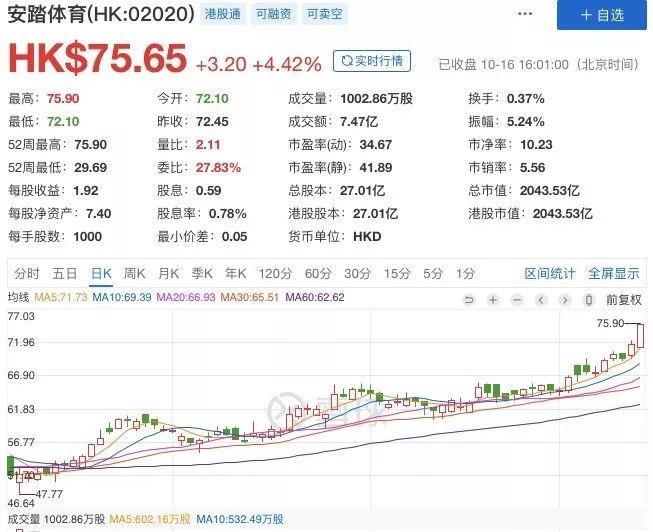This screenshot has height=532, width=653.
Task: Open the three-dot more options menu
Action: point(525,14)
